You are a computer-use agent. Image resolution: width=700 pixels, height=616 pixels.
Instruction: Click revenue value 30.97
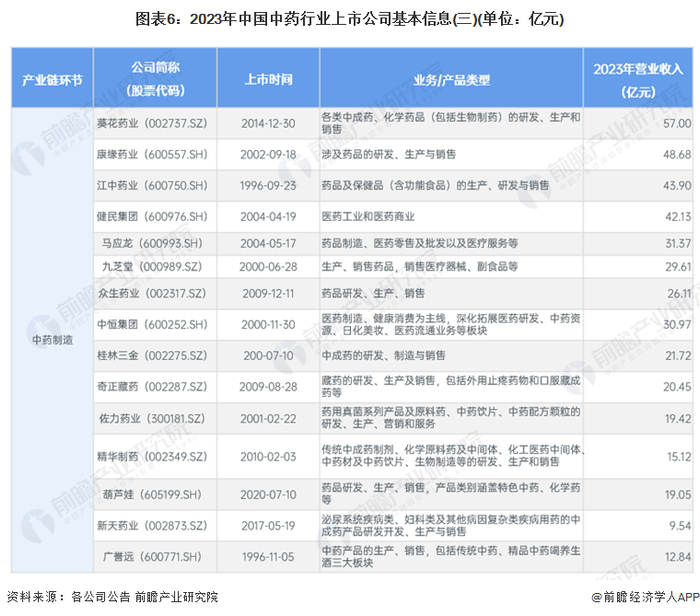(x=677, y=325)
